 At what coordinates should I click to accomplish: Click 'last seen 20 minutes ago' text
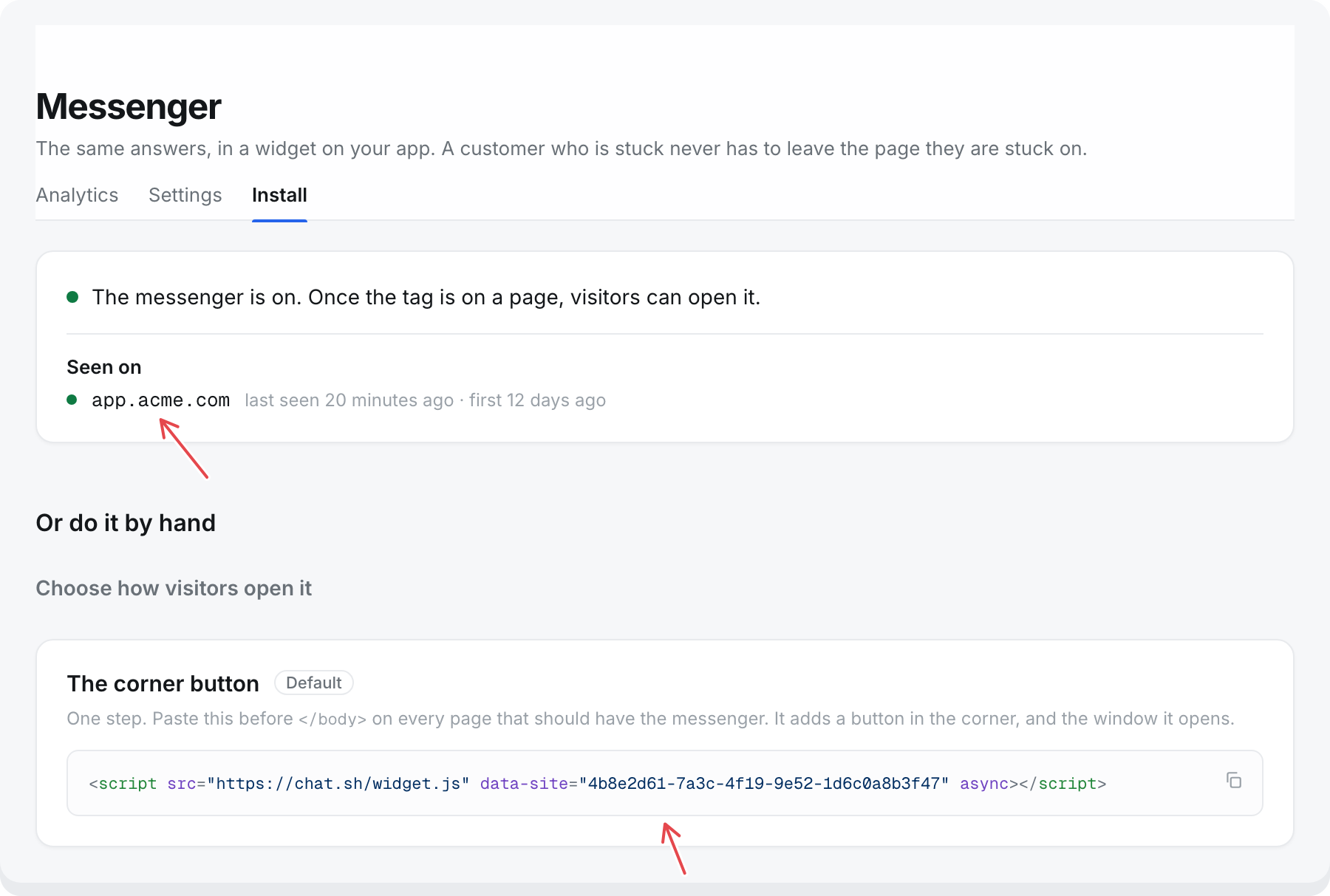point(349,400)
